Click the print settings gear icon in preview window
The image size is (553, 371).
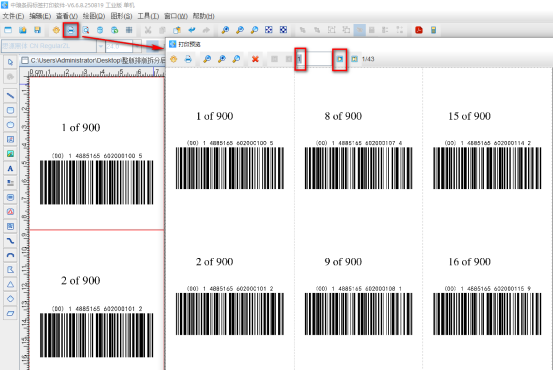pyautogui.click(x=174, y=59)
